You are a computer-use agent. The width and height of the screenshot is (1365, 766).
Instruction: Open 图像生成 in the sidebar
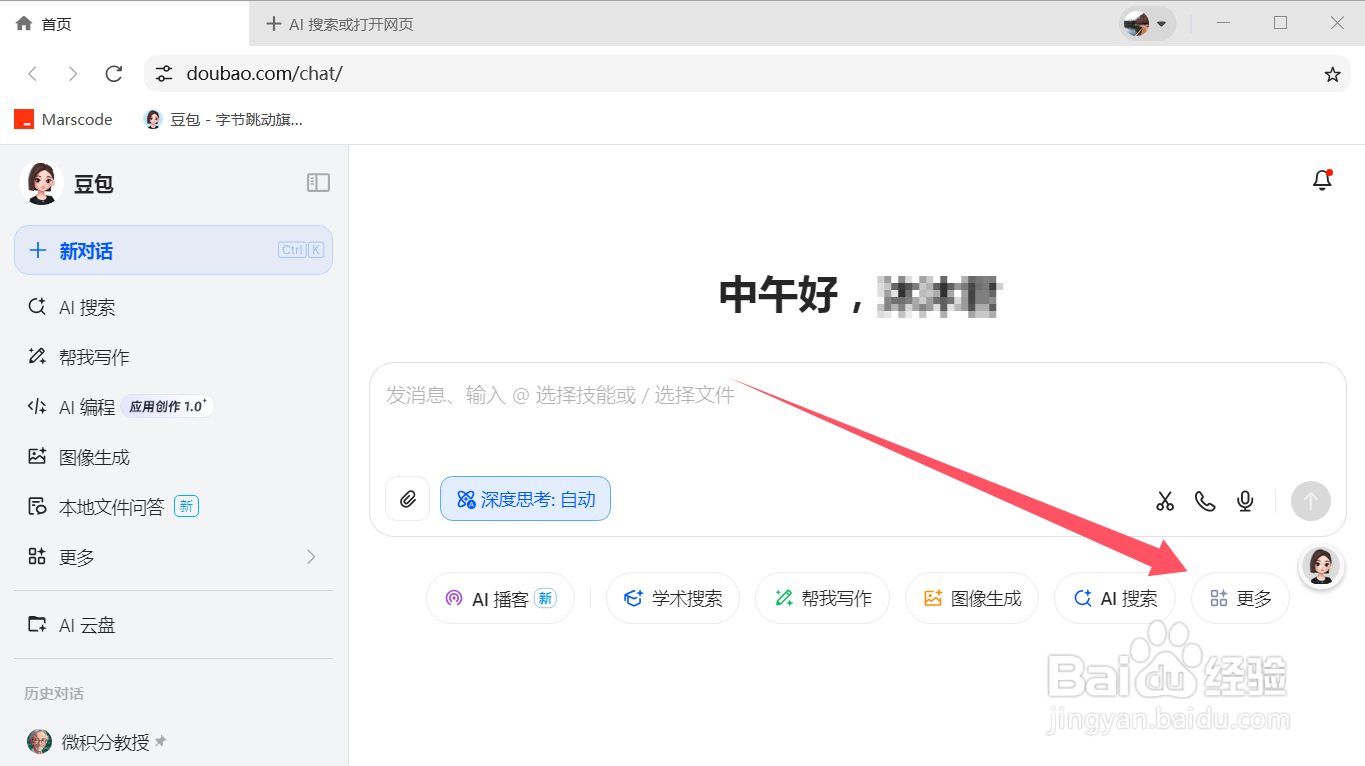tap(173, 457)
